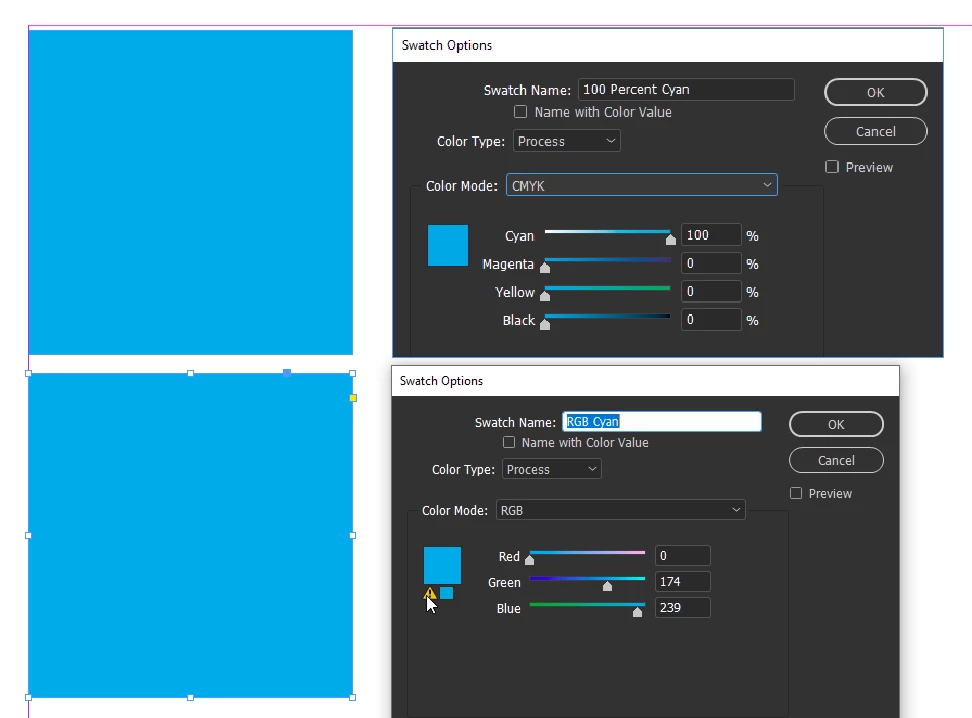
Task: Click the small in-gamut color swatch beside warning
Action: tap(446, 593)
